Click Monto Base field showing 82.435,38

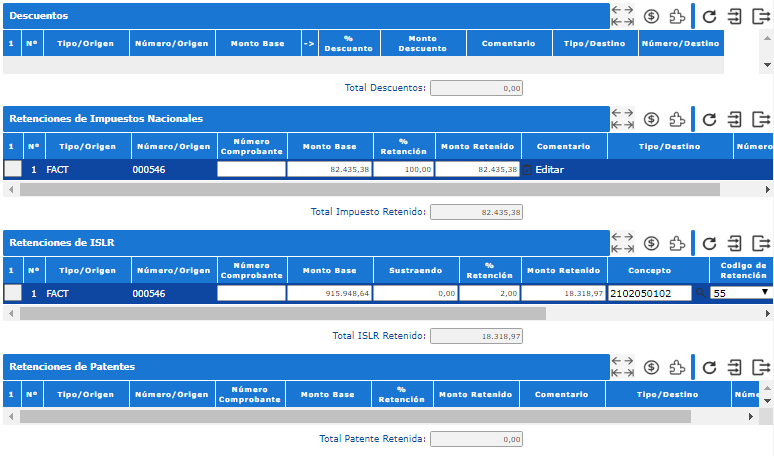click(x=329, y=169)
